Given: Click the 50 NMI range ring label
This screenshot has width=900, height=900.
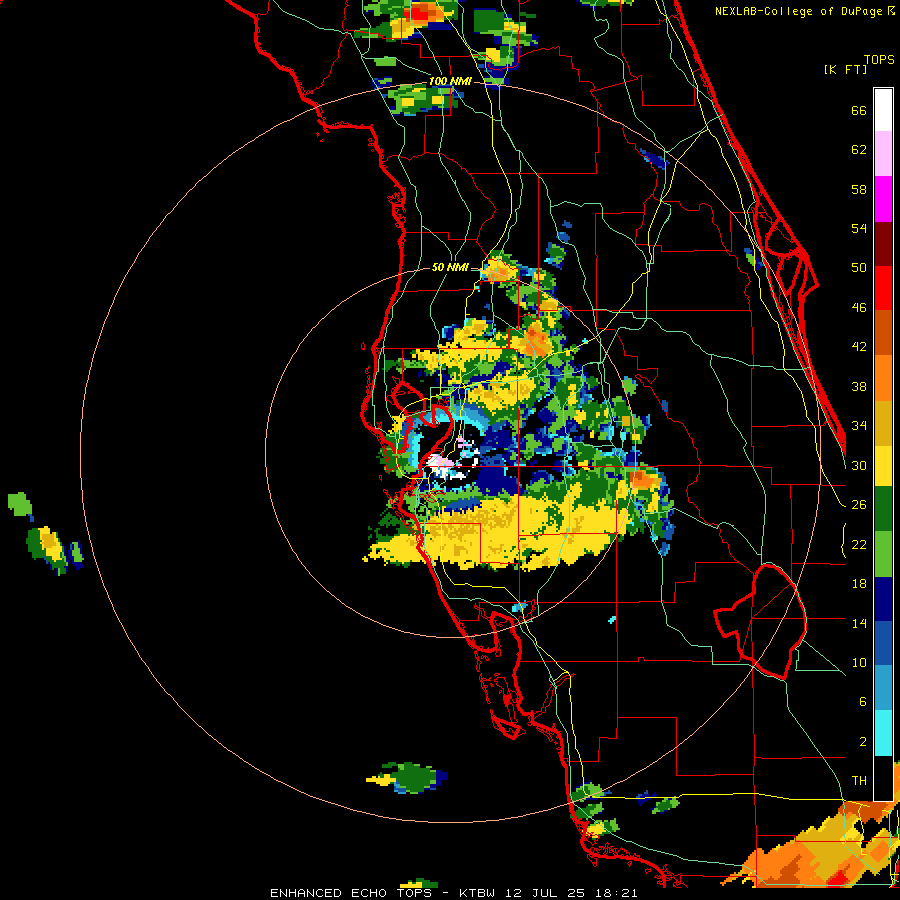Looking at the screenshot, I should coord(450,267).
